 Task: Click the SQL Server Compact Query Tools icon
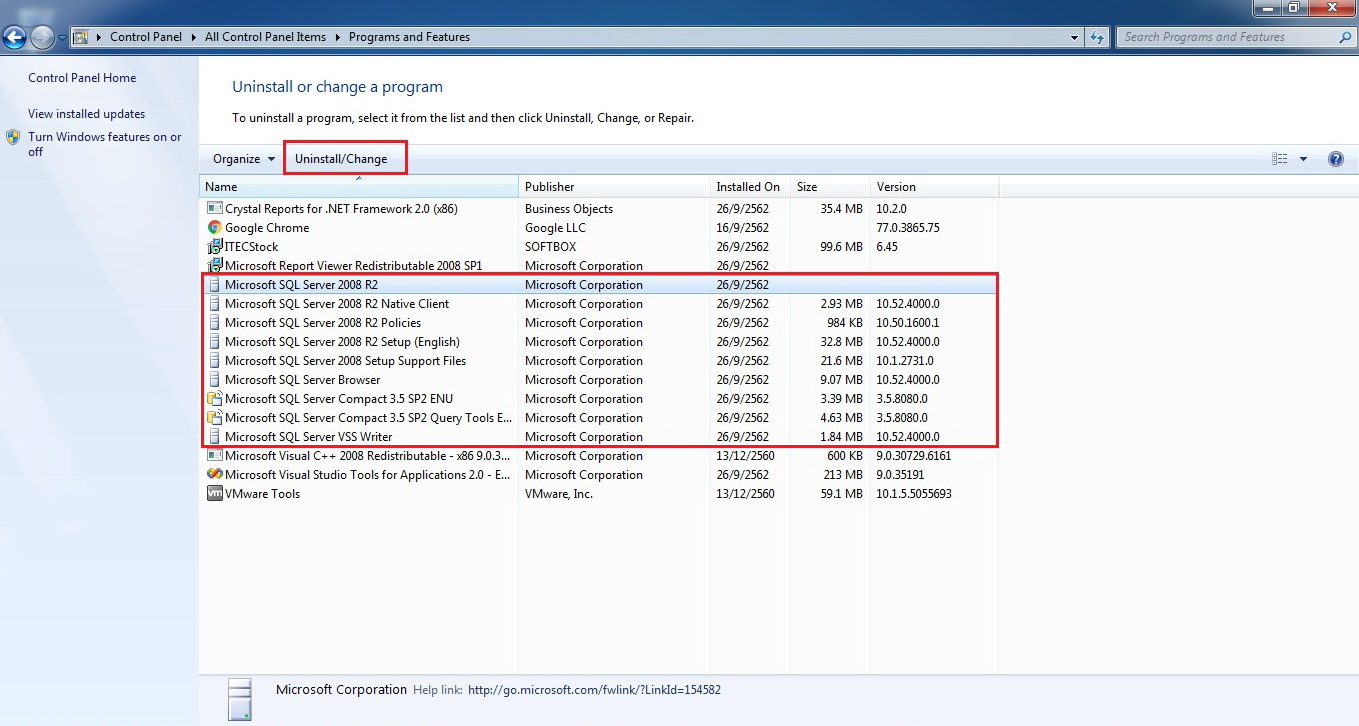[214, 418]
